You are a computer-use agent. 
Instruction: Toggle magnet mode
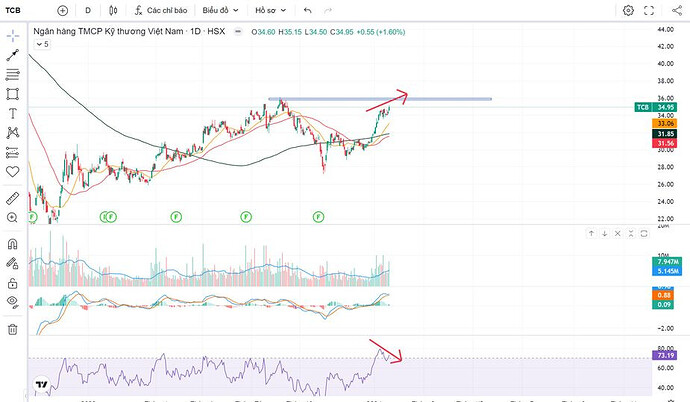pyautogui.click(x=13, y=244)
